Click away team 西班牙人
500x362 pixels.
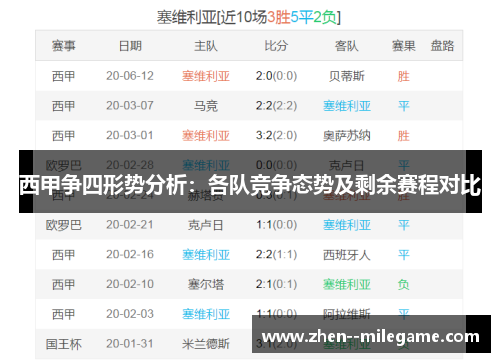click(347, 255)
